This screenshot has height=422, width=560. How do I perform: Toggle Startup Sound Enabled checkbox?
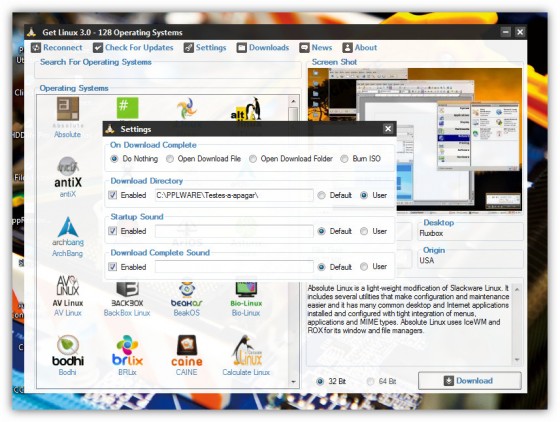point(113,231)
